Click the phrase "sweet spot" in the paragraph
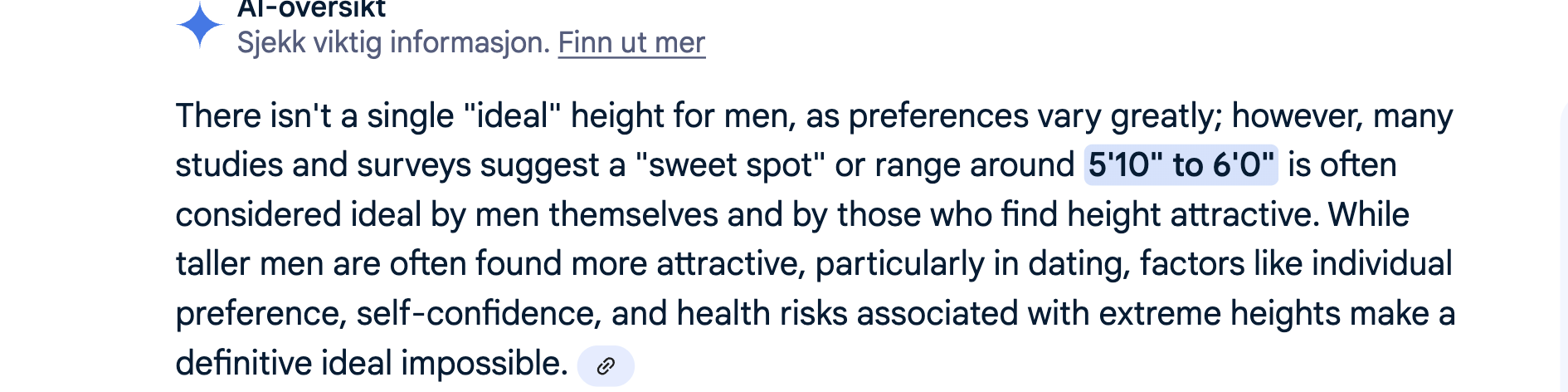The image size is (1568, 392). (x=730, y=164)
